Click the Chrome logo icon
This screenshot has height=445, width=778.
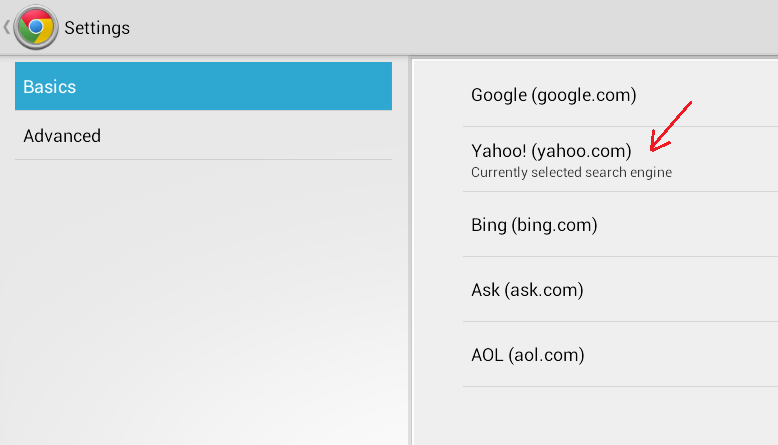click(36, 27)
